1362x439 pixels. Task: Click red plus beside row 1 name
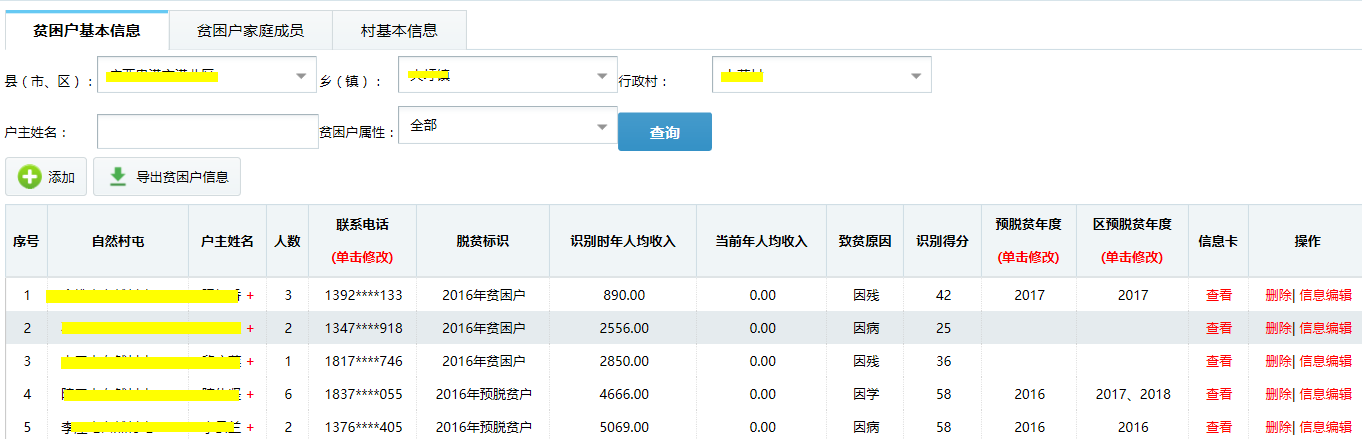(x=250, y=296)
